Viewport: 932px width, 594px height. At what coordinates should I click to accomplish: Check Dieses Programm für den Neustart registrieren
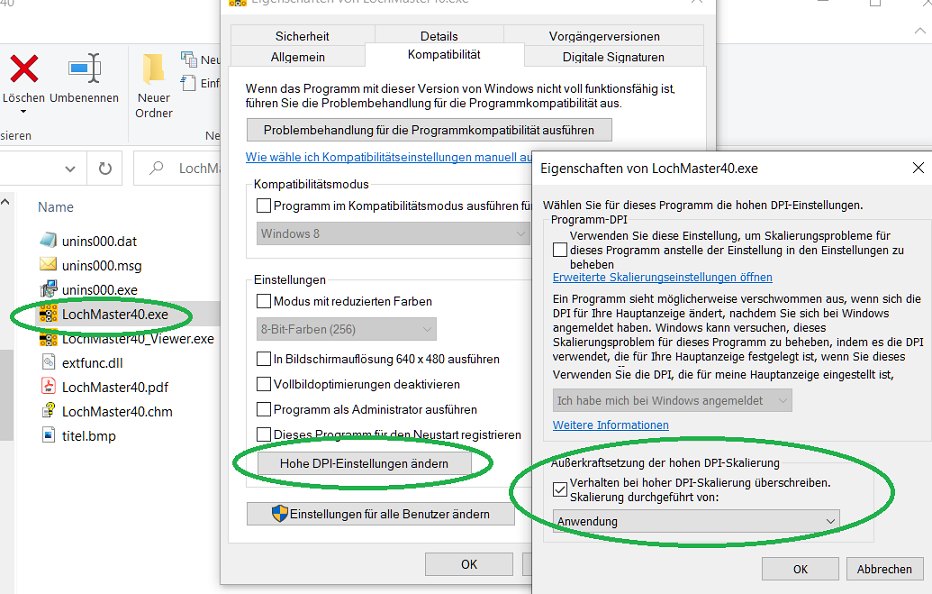pyautogui.click(x=263, y=435)
